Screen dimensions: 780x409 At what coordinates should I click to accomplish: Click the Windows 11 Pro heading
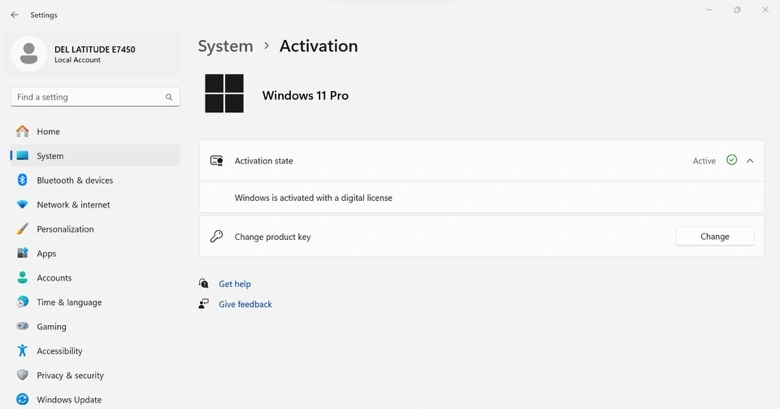[x=305, y=96]
